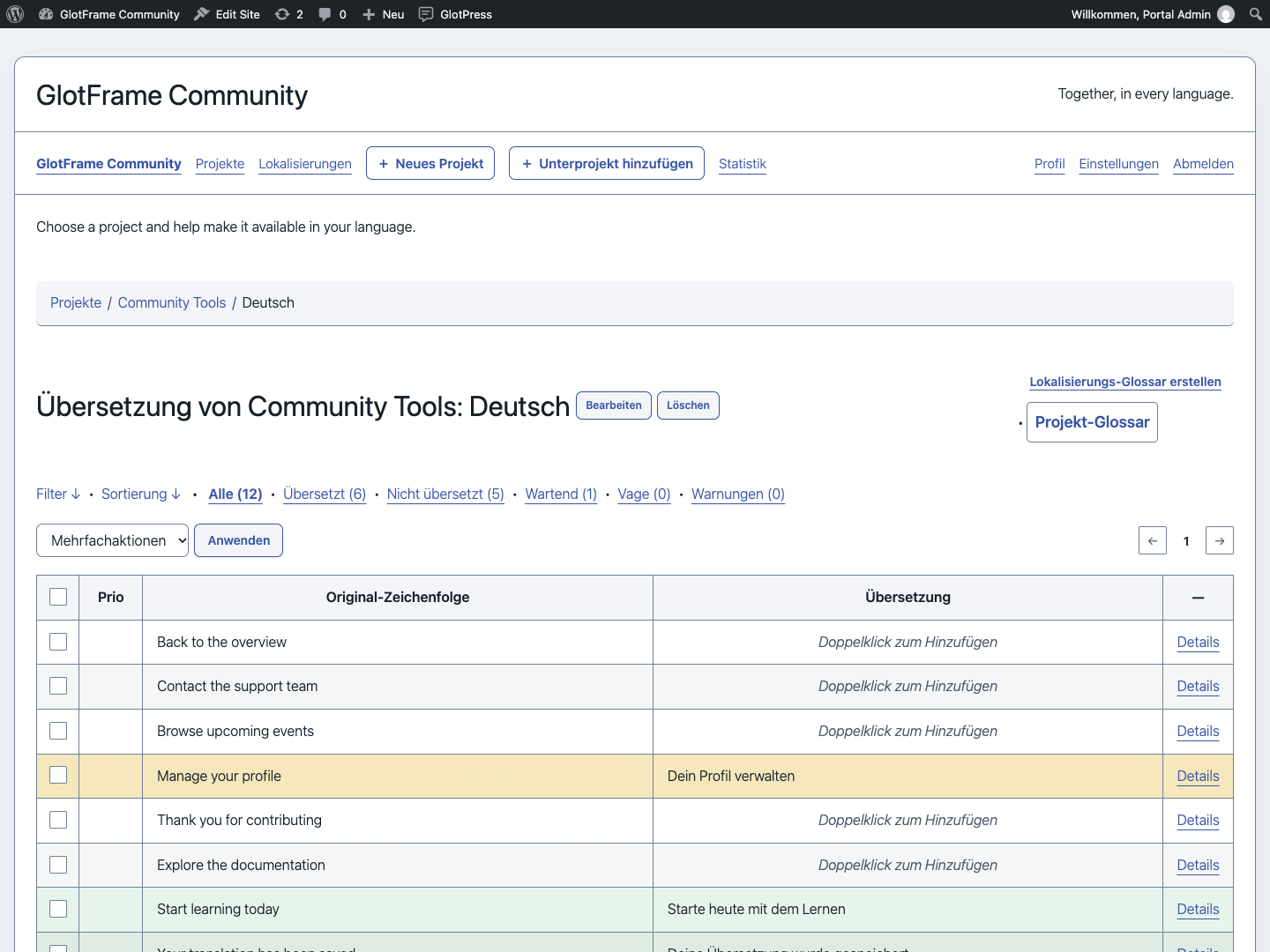Tick the Explore the documentation checkbox
Screen dimensions: 1270x952
(x=58, y=865)
